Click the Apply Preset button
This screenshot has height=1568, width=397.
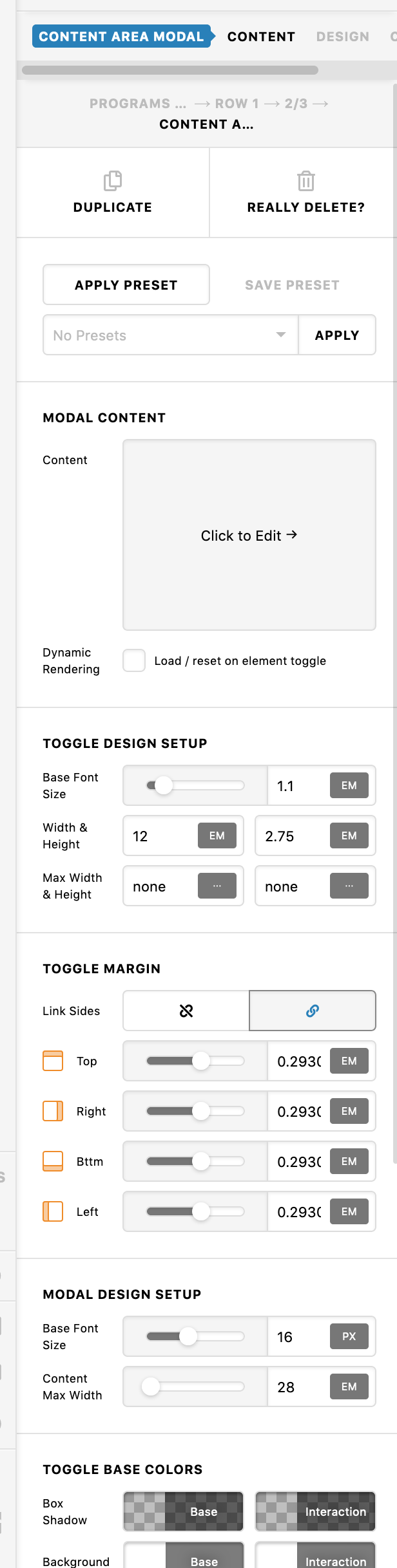[126, 285]
